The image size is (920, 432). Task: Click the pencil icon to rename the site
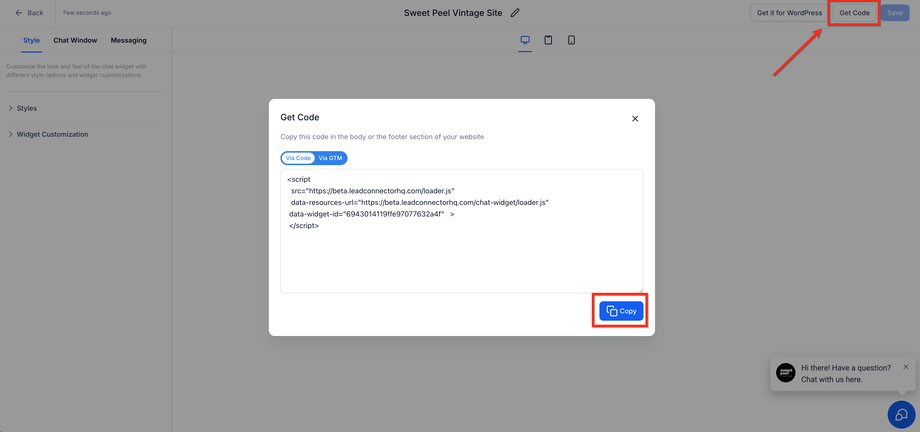pyautogui.click(x=515, y=13)
